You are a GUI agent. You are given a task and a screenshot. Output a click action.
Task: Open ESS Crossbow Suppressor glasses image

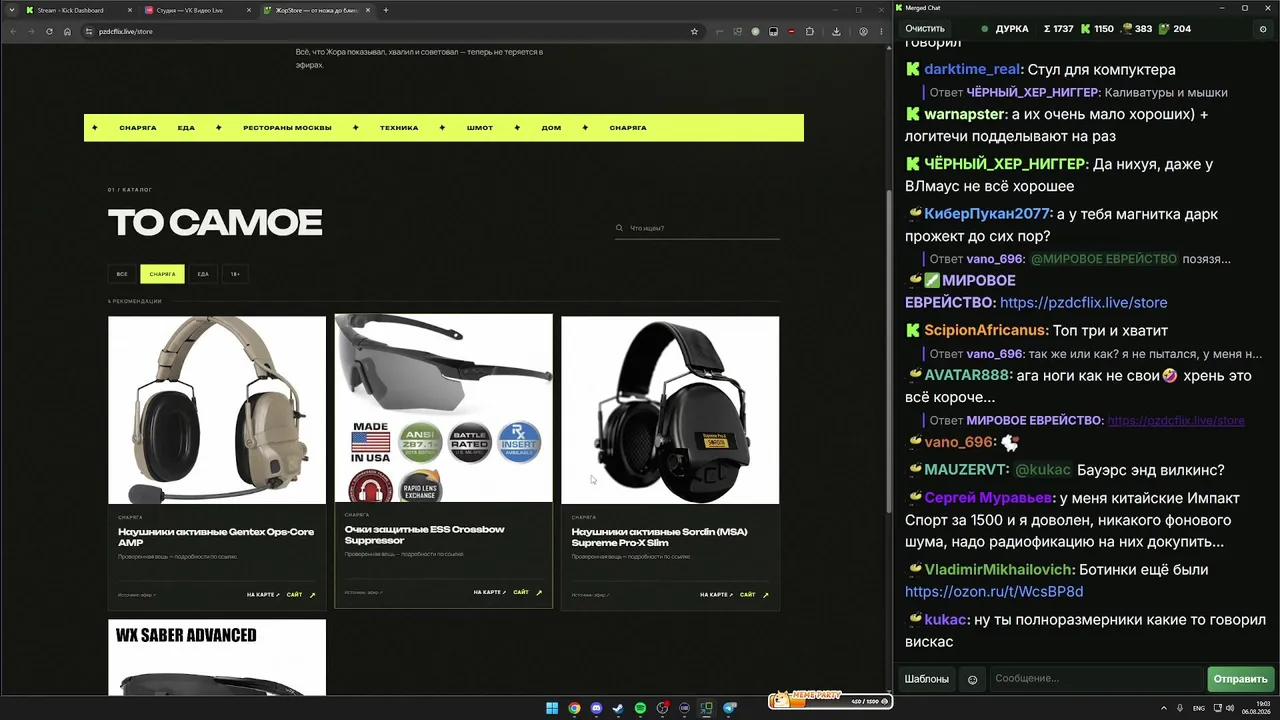click(x=443, y=408)
